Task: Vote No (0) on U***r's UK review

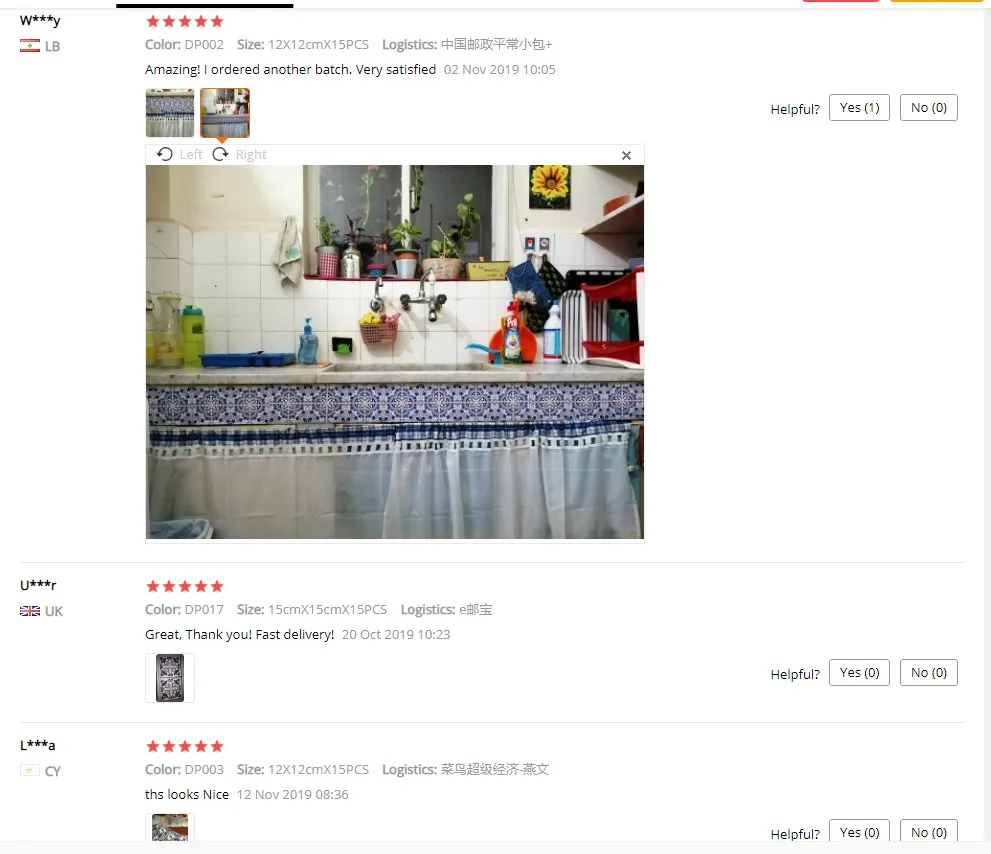Action: (x=928, y=673)
